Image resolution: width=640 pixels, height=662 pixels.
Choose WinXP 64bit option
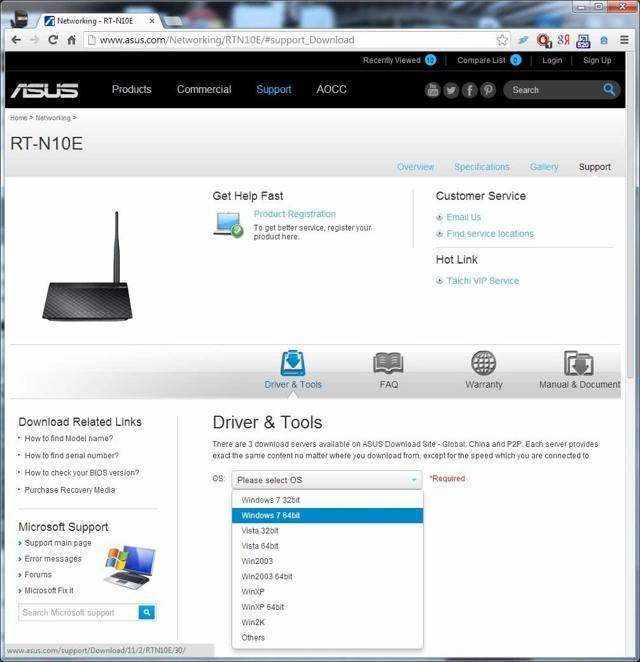click(x=327, y=607)
